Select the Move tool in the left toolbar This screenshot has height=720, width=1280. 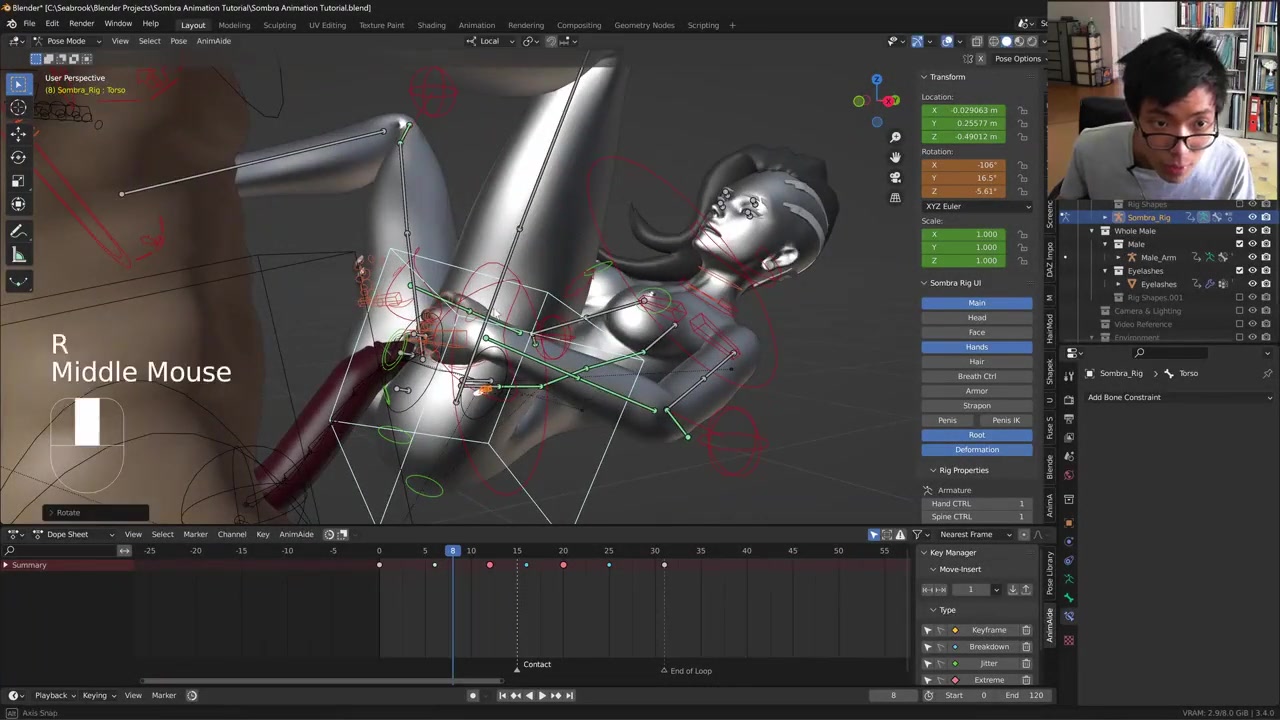(x=18, y=133)
